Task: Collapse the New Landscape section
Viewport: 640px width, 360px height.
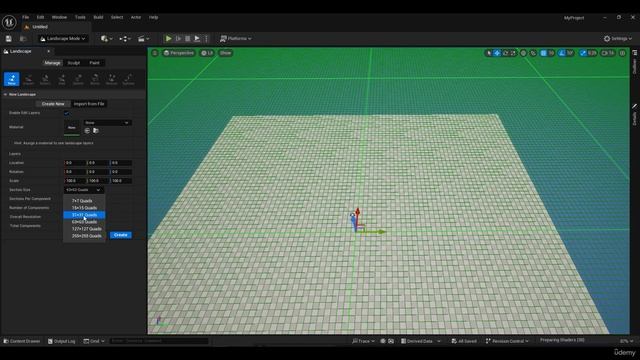Action: click(5, 94)
